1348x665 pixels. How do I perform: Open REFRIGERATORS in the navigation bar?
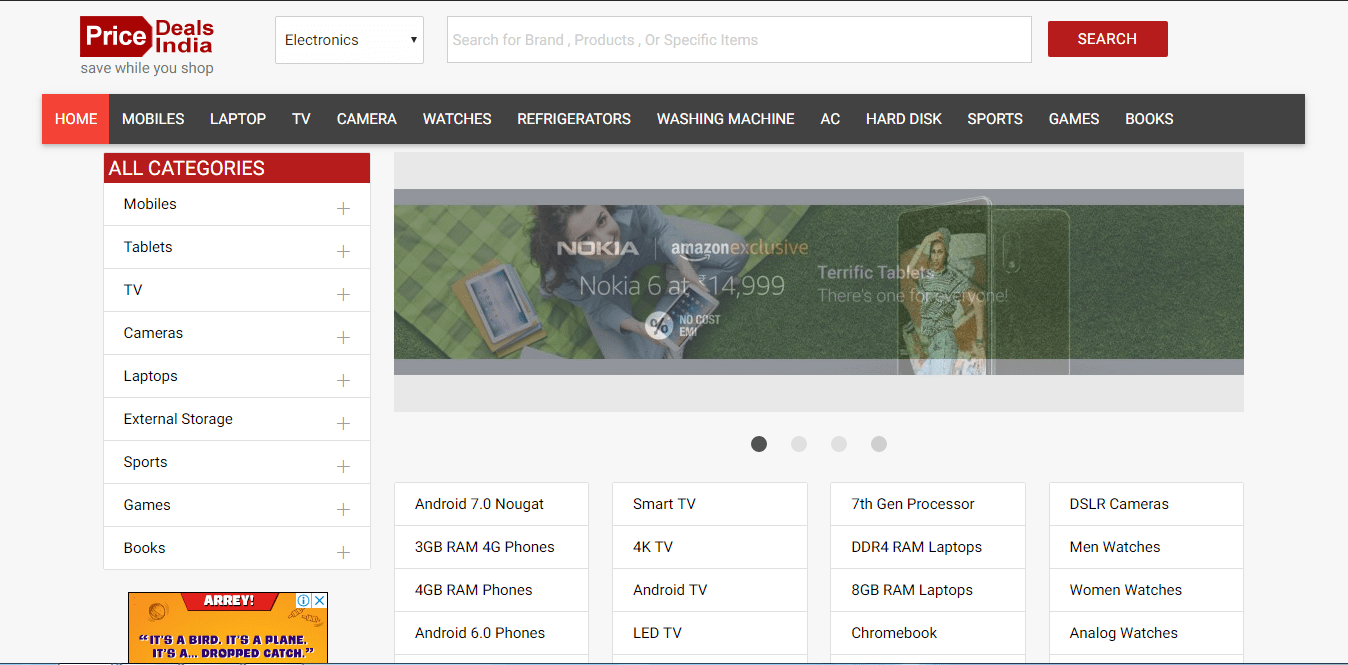pyautogui.click(x=574, y=119)
